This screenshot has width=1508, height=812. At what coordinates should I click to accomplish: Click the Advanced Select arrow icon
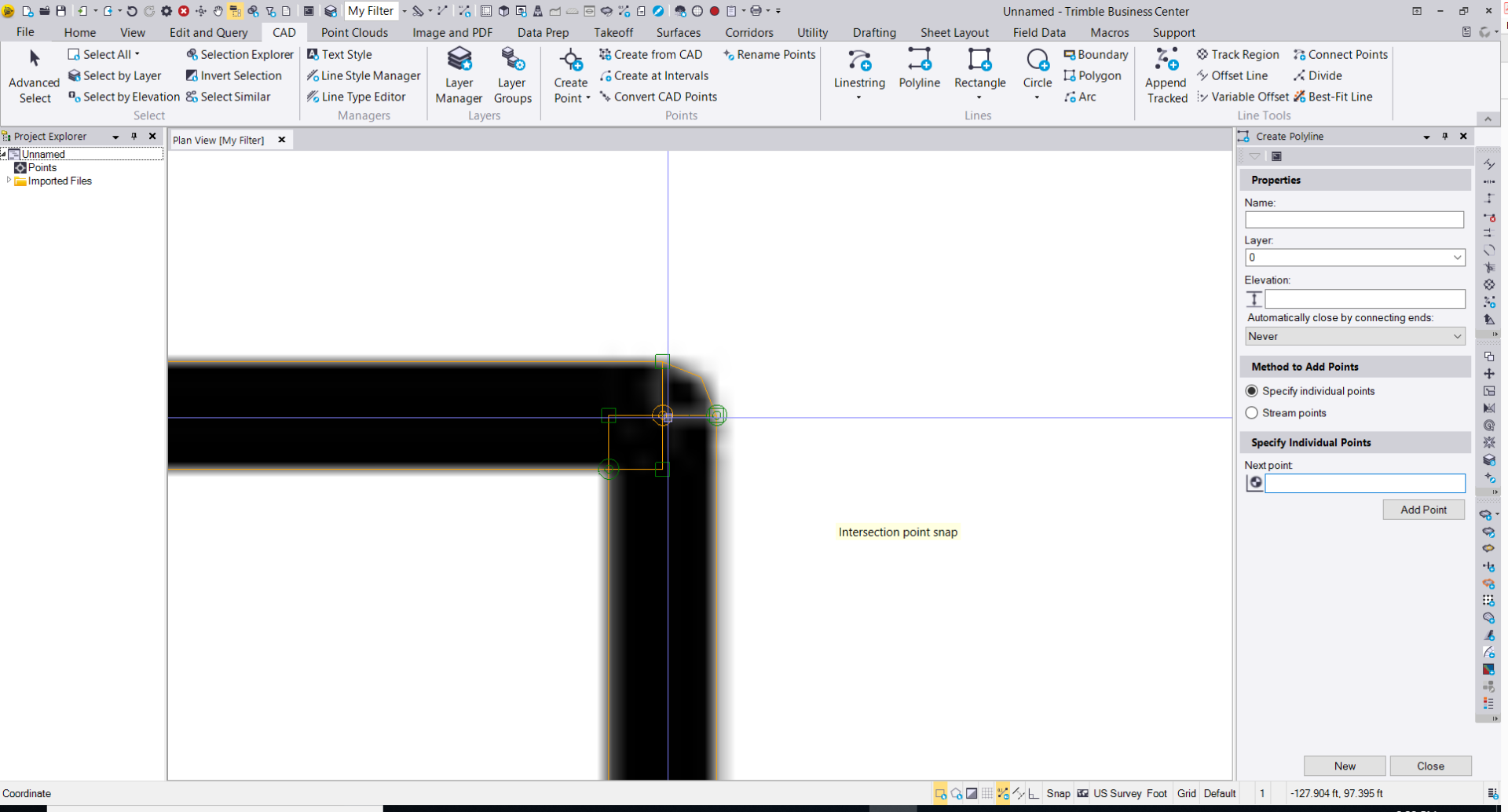point(35,59)
